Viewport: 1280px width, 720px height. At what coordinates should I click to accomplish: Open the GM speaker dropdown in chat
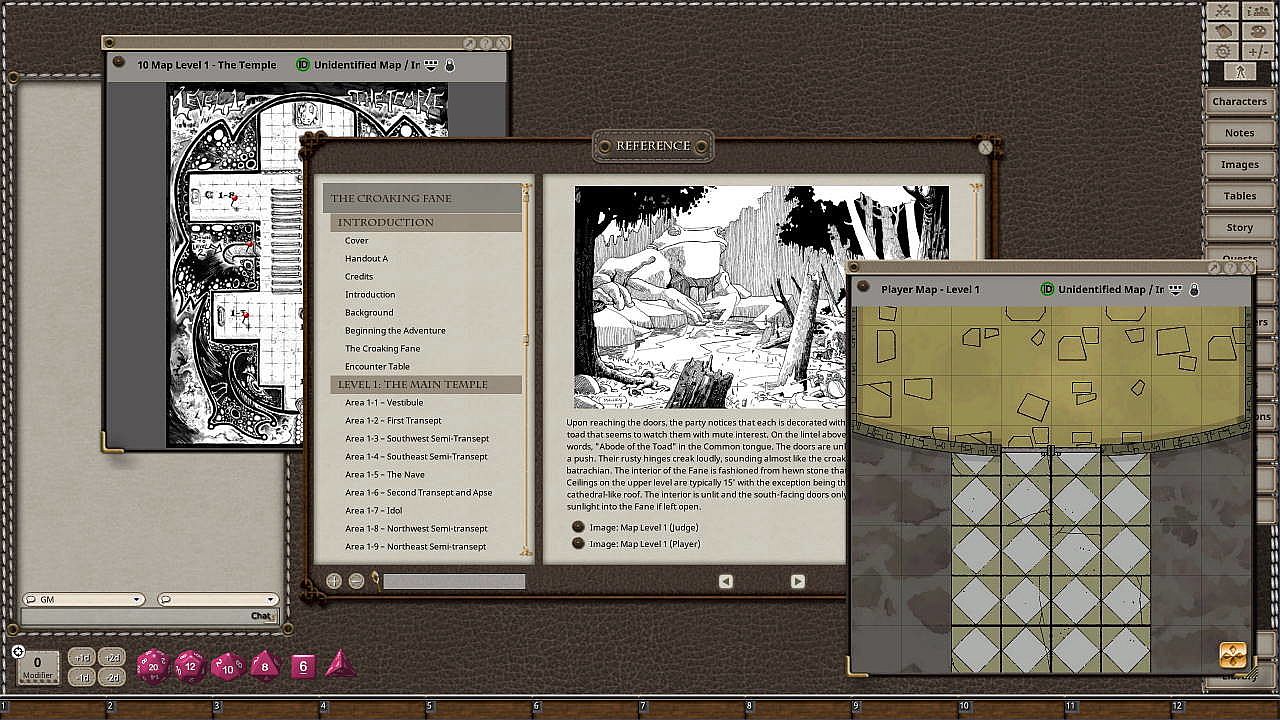(x=83, y=600)
